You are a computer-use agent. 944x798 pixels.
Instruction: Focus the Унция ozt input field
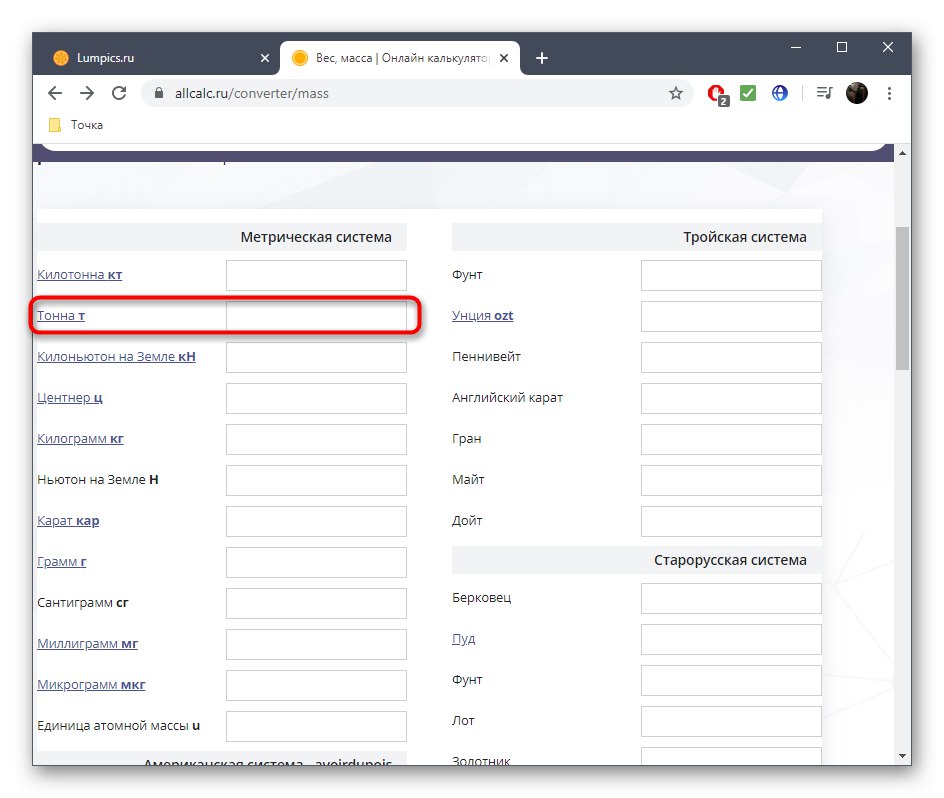pos(731,316)
